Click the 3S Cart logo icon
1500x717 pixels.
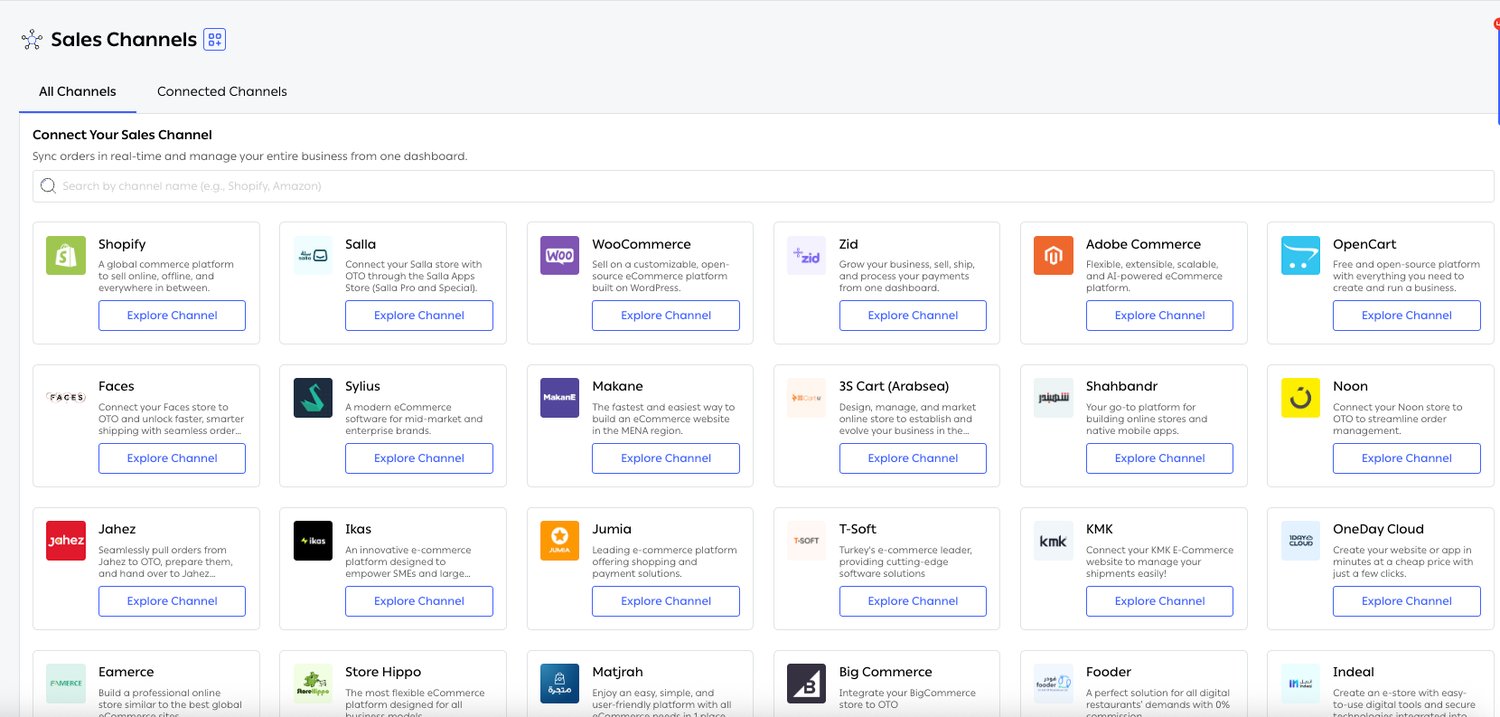(807, 398)
